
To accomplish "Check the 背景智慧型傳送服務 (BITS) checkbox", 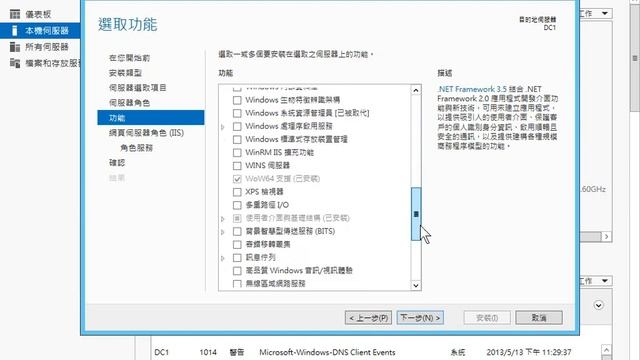I will click(x=237, y=231).
